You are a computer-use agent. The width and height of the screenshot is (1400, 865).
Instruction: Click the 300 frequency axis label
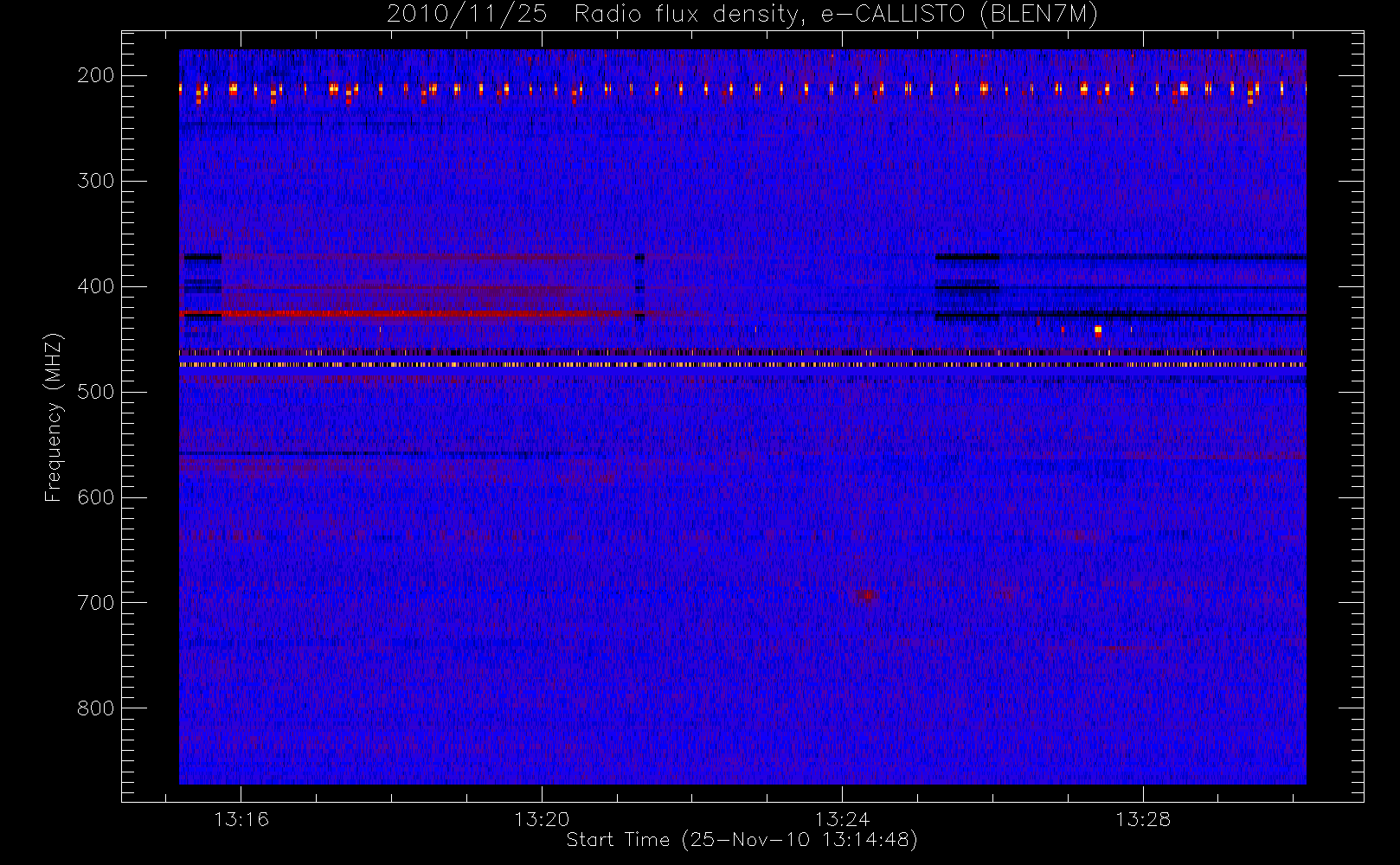point(96,181)
